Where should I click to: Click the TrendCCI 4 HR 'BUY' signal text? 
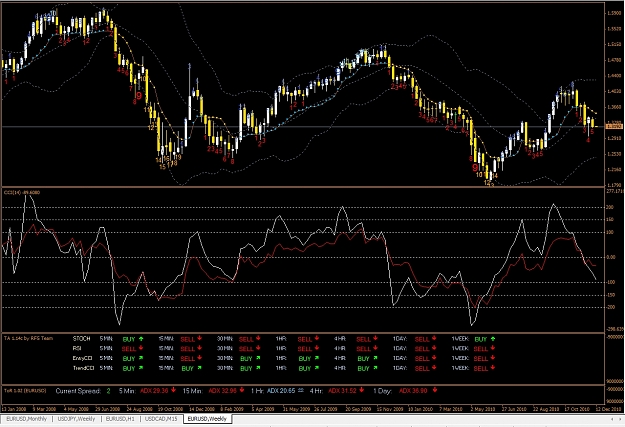[364, 369]
